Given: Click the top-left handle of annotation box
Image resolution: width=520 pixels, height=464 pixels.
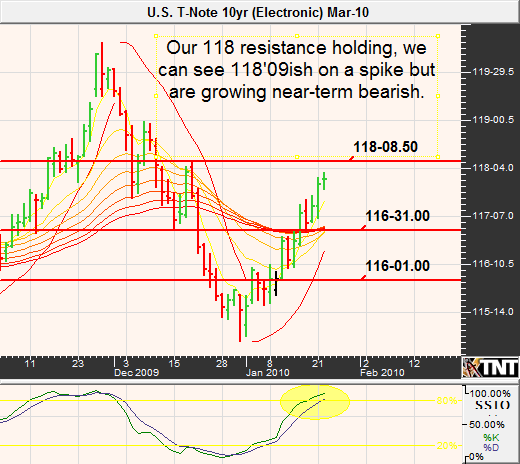Looking at the screenshot, I should click(x=156, y=36).
